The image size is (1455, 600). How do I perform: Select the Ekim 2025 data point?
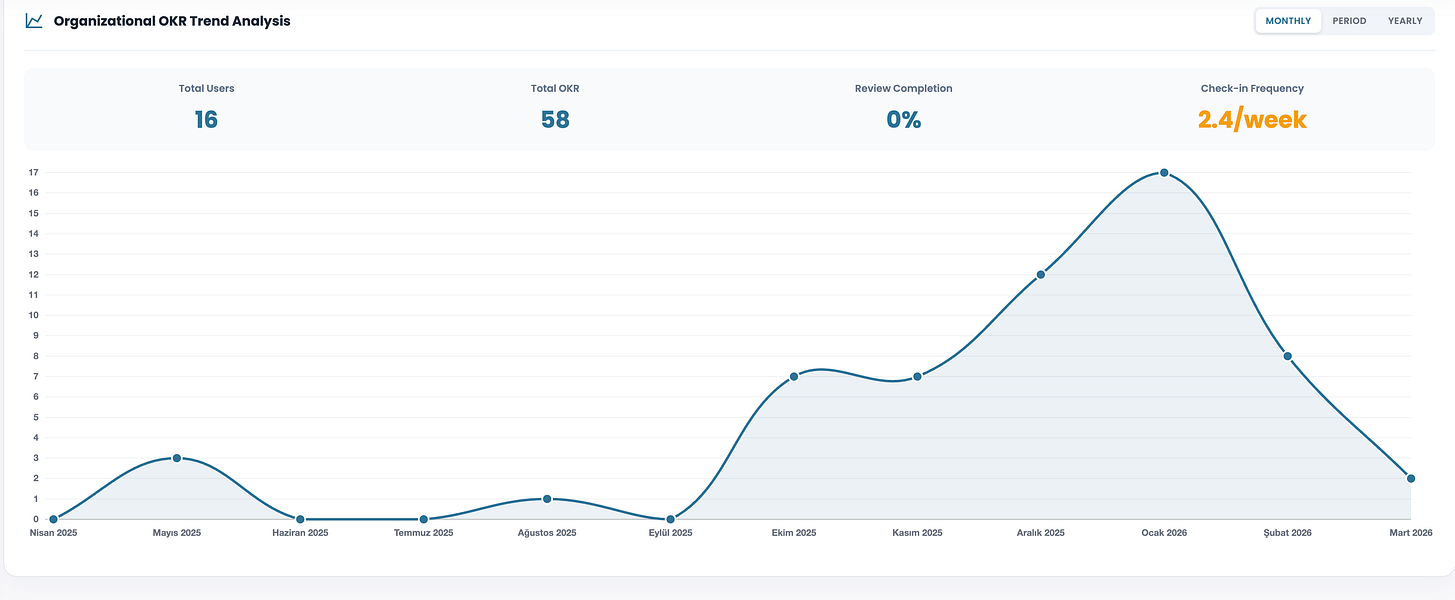(794, 377)
